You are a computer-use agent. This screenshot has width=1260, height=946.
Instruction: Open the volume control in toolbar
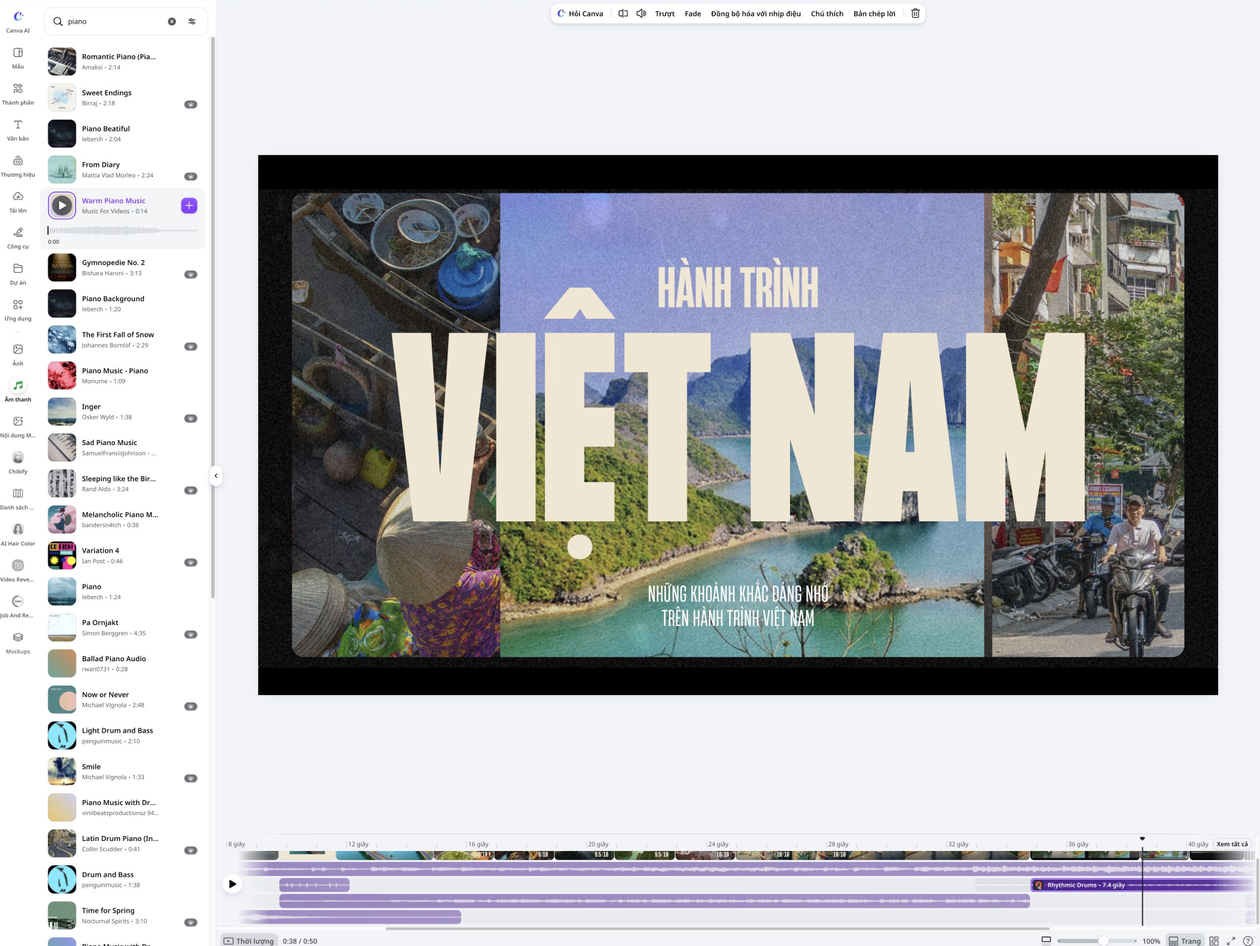641,14
